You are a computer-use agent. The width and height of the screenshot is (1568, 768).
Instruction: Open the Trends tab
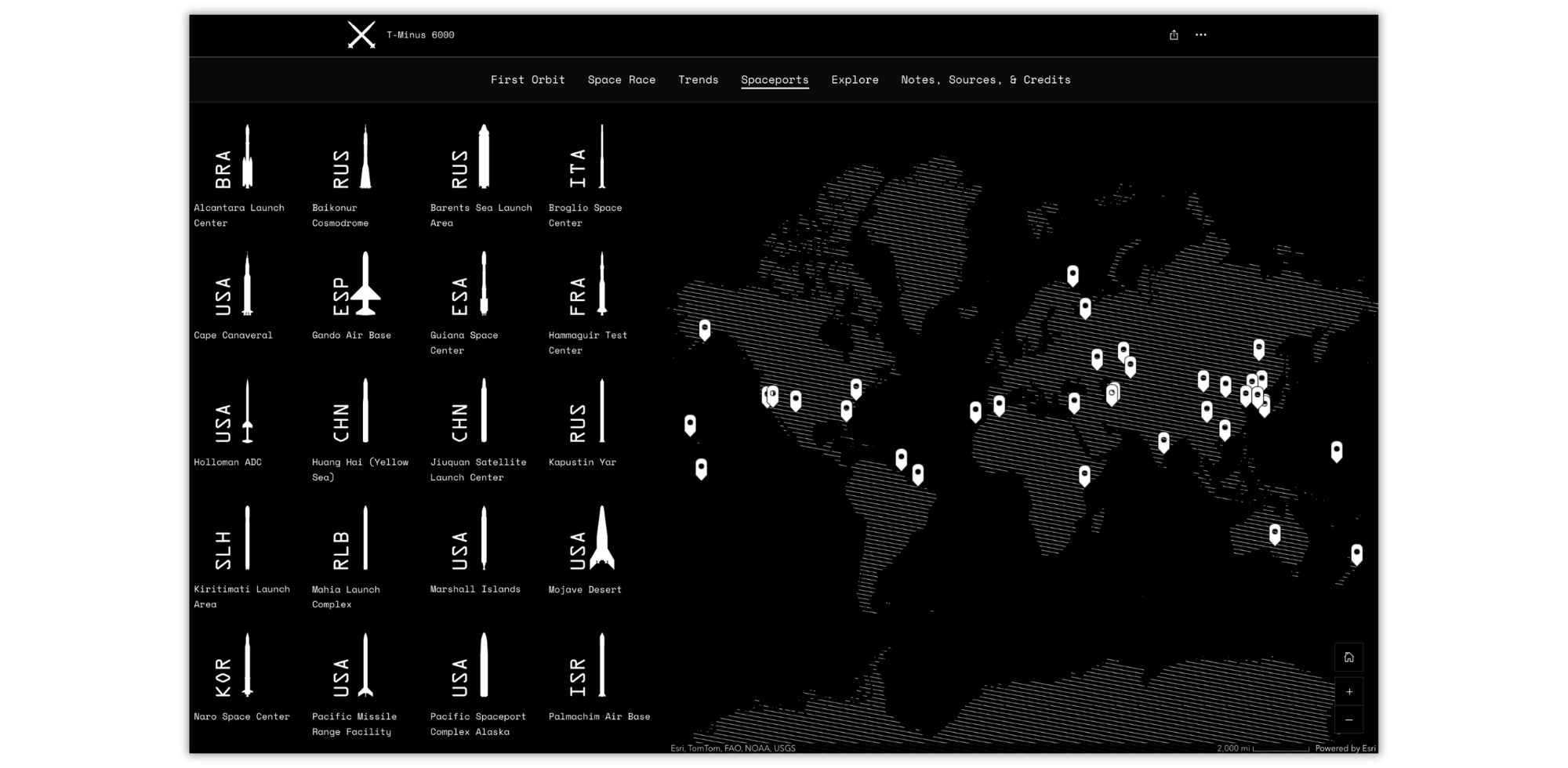tap(699, 80)
